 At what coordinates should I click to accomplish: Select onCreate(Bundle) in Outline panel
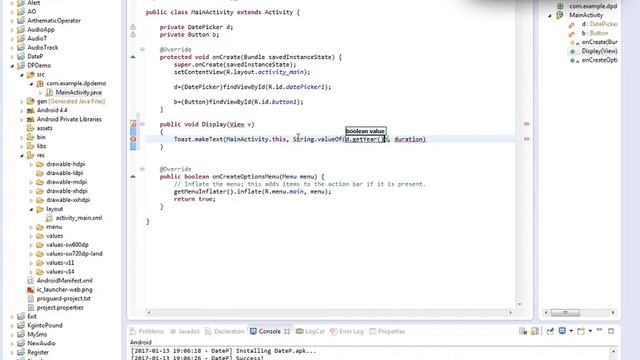pos(599,42)
